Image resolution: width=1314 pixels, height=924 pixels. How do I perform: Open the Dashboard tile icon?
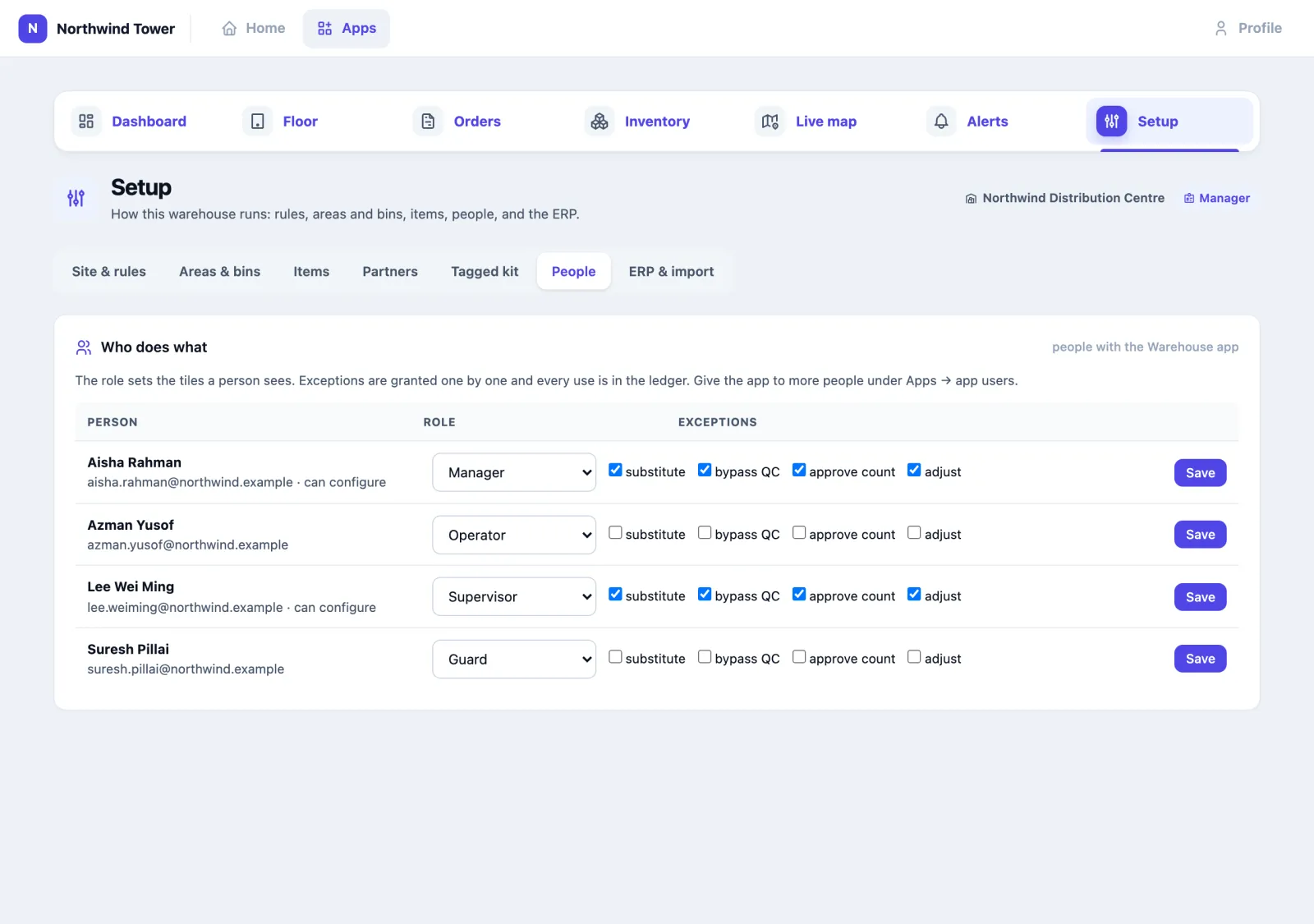pyautogui.click(x=86, y=122)
